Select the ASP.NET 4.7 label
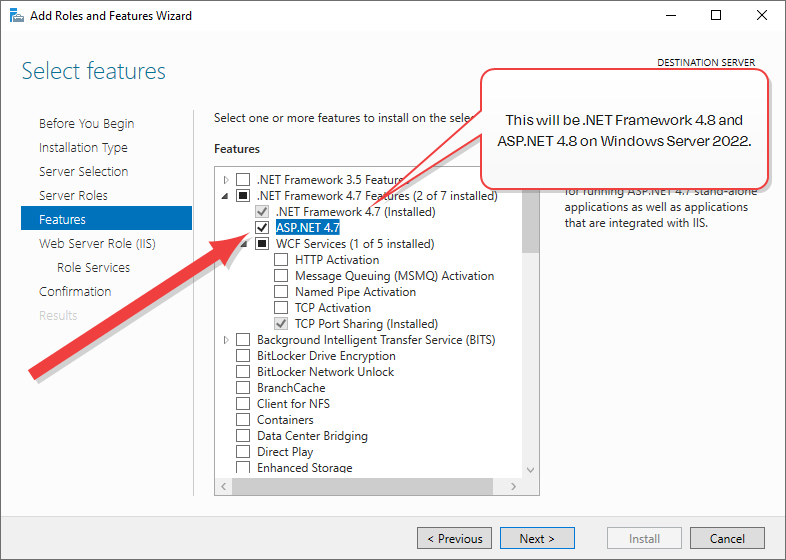This screenshot has height=560, width=786. tap(308, 228)
